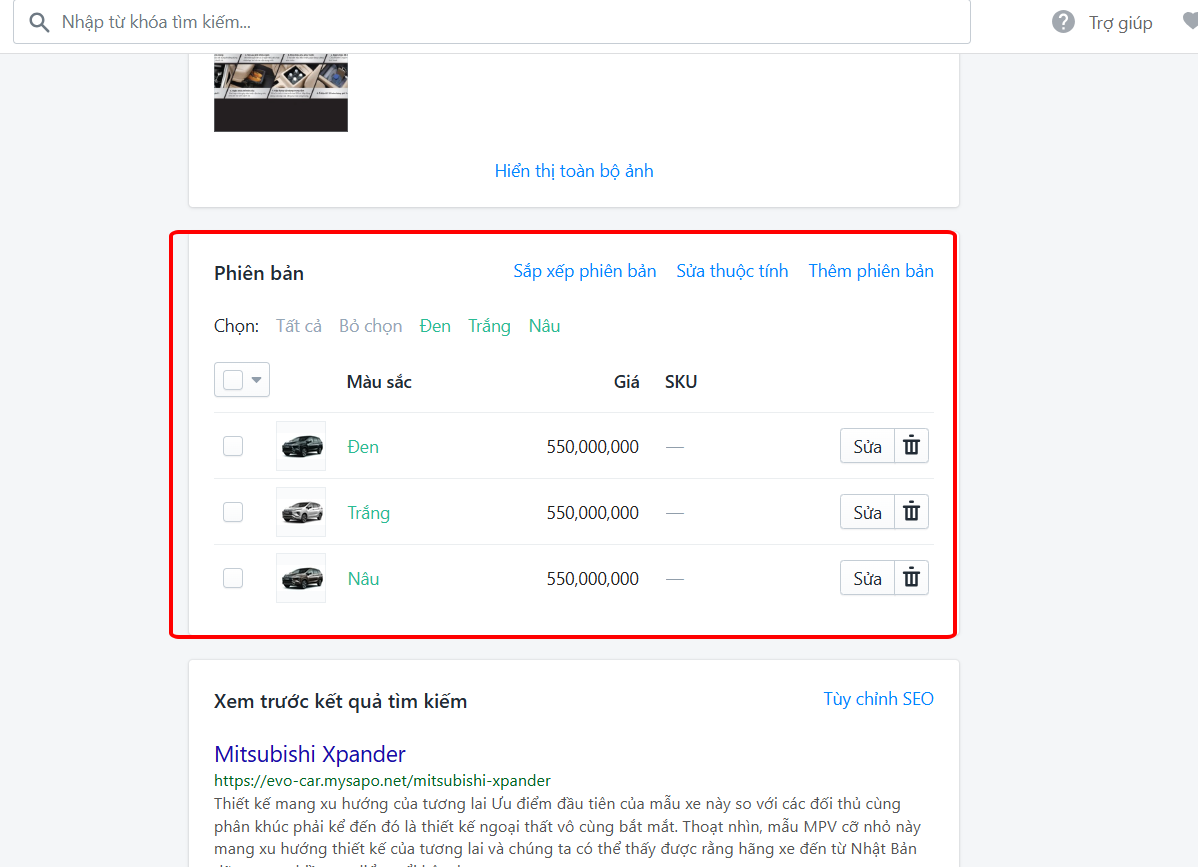The width and height of the screenshot is (1198, 867).
Task: Tick the checkbox for the Nâu row
Action: (x=233, y=577)
